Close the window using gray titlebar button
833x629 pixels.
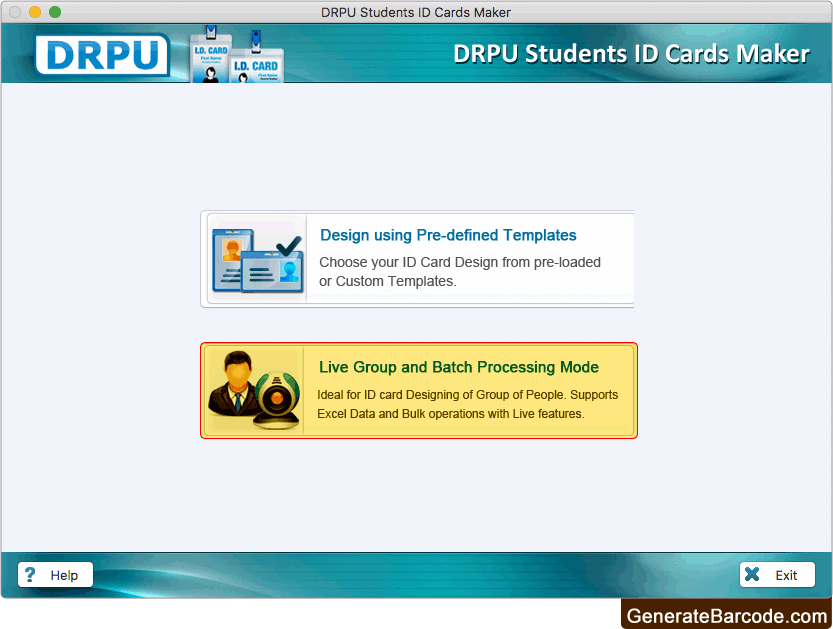(15, 12)
